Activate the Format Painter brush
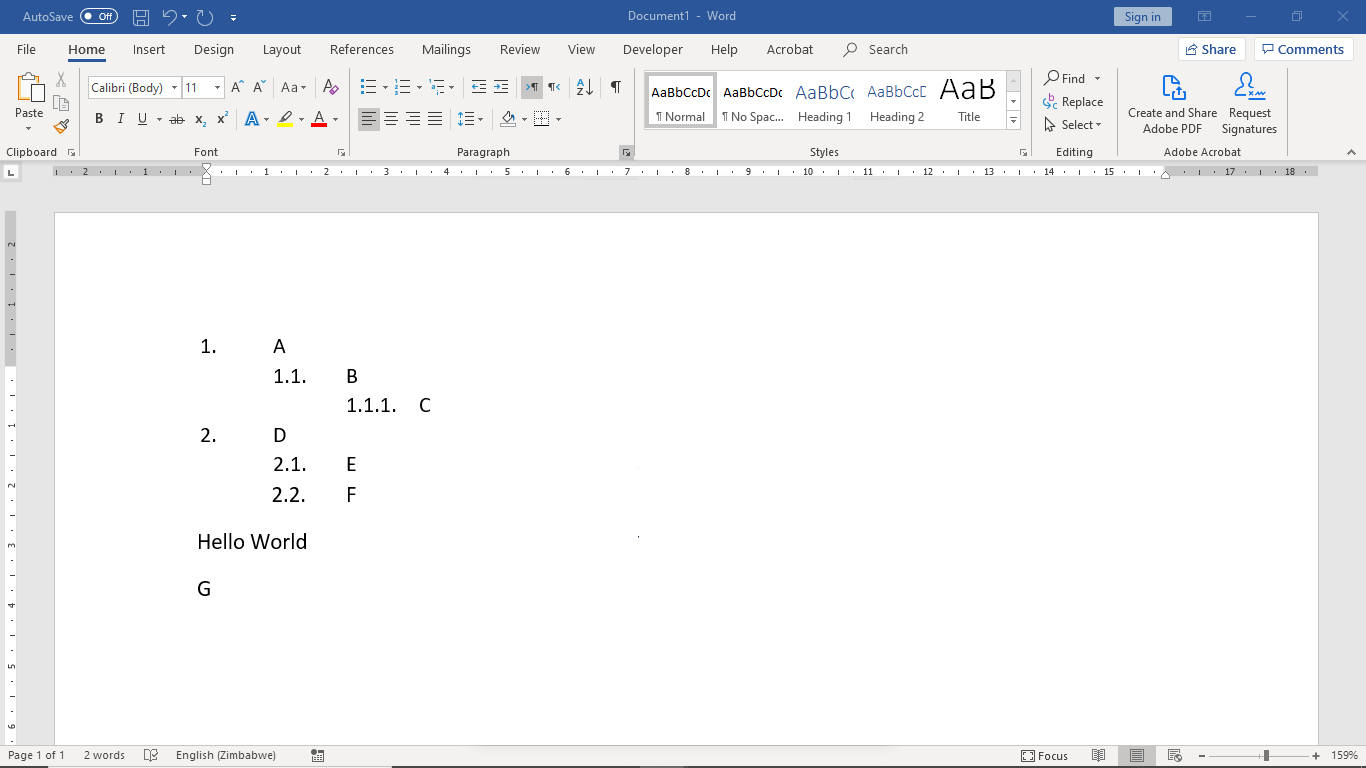The height and width of the screenshot is (768, 1366). click(x=61, y=126)
